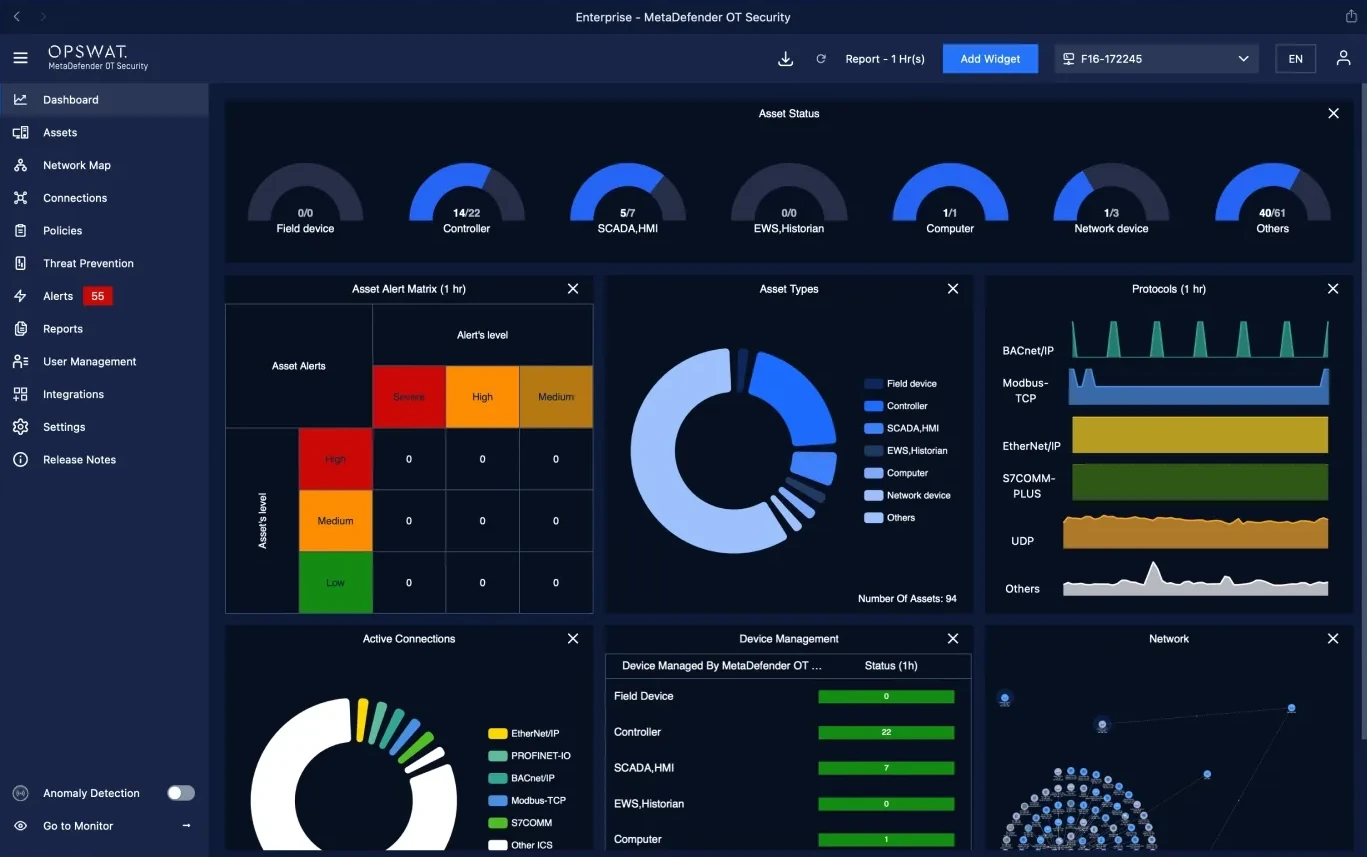Click the SCADA,HMI status bar showing 7
This screenshot has width=1367, height=857.
(x=886, y=768)
